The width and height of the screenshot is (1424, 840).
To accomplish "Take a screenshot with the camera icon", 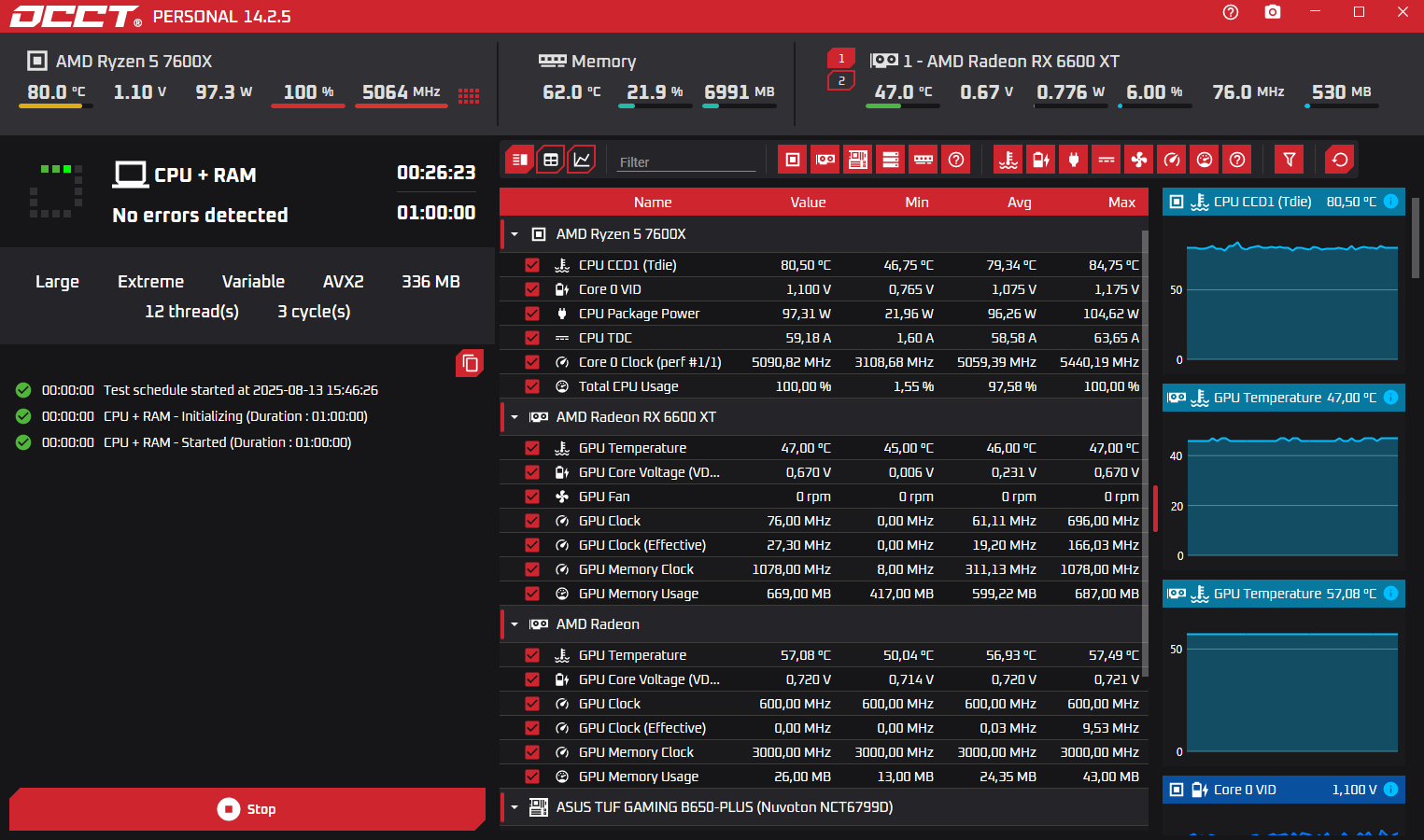I will coord(1273,12).
